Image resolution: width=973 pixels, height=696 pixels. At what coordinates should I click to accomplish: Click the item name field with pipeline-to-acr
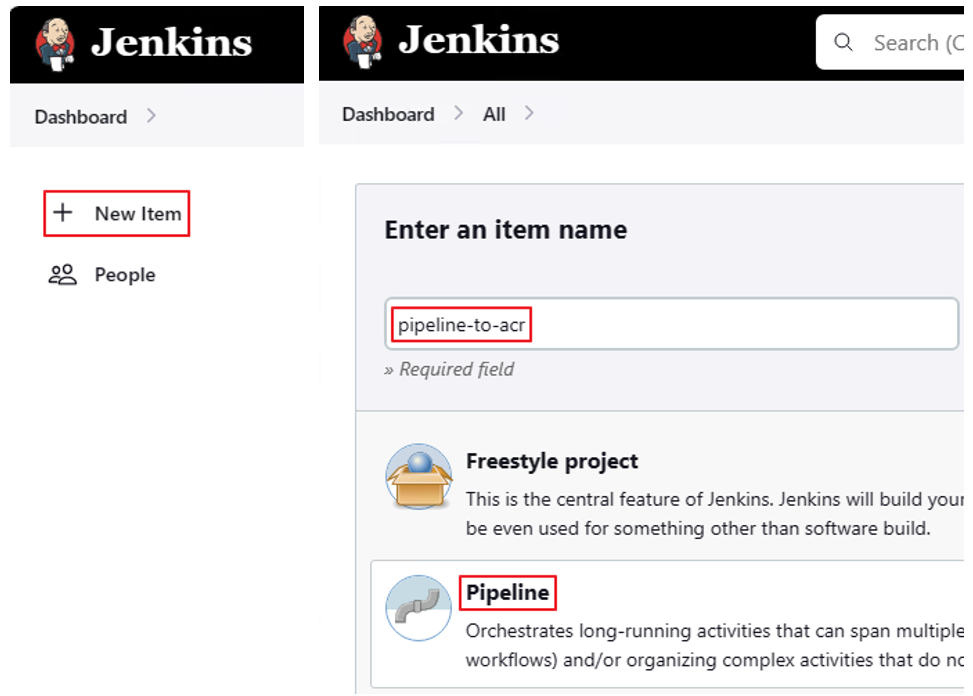pos(671,324)
